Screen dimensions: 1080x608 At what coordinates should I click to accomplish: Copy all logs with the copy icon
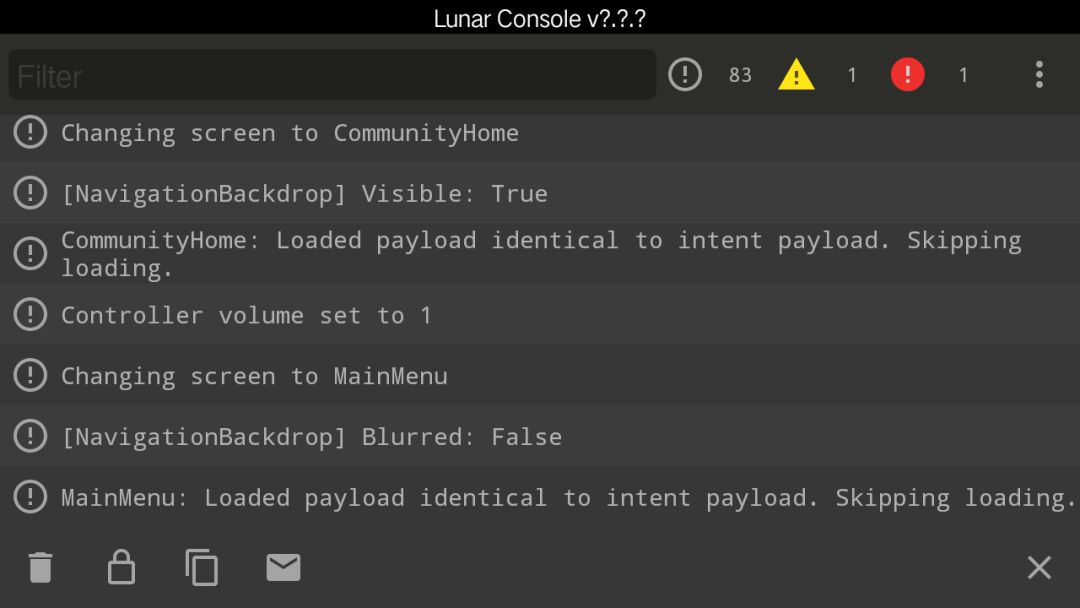[201, 567]
